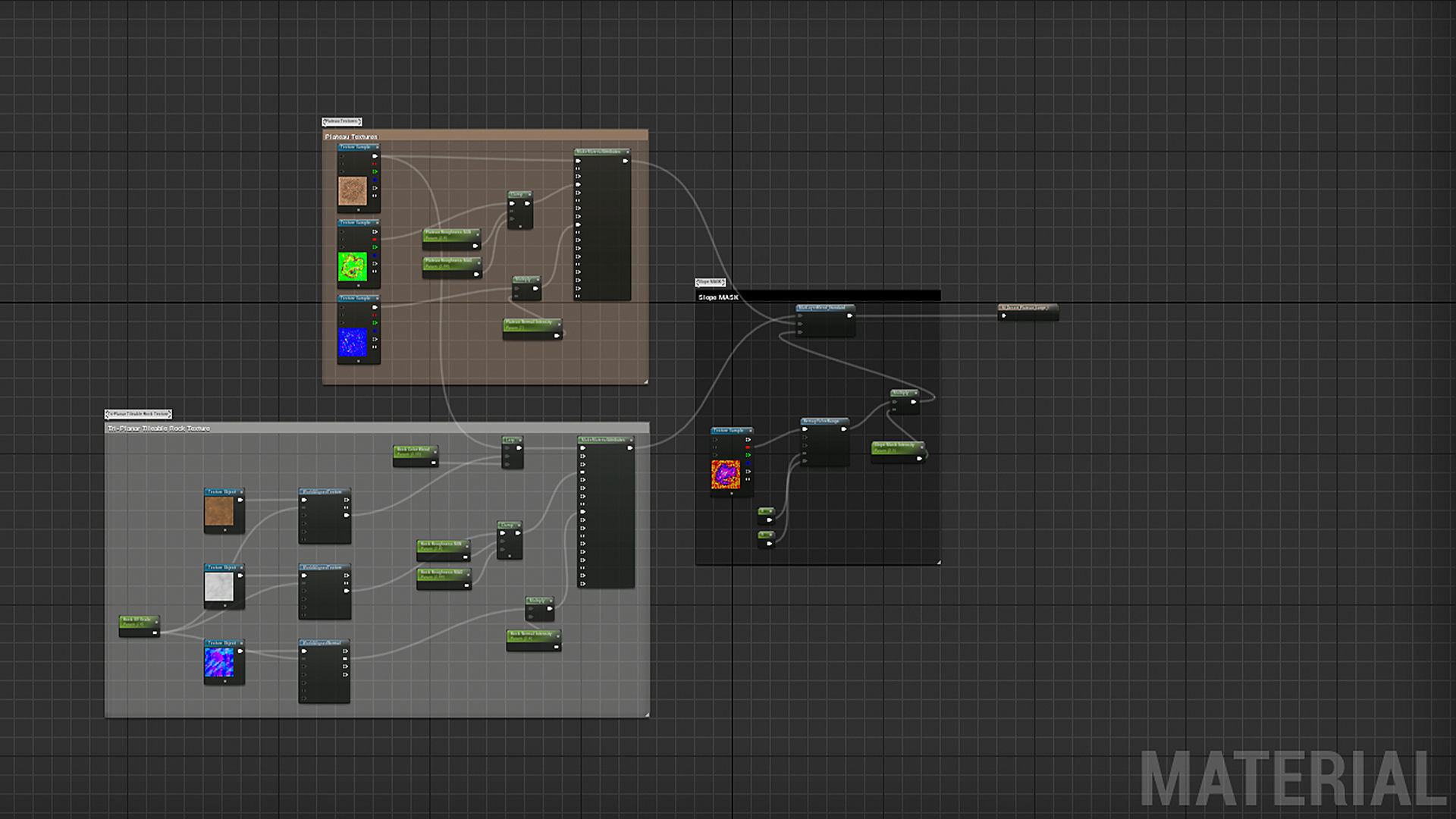
Task: Collapse the Clamp node in Plateau Textures group
Action: [529, 194]
